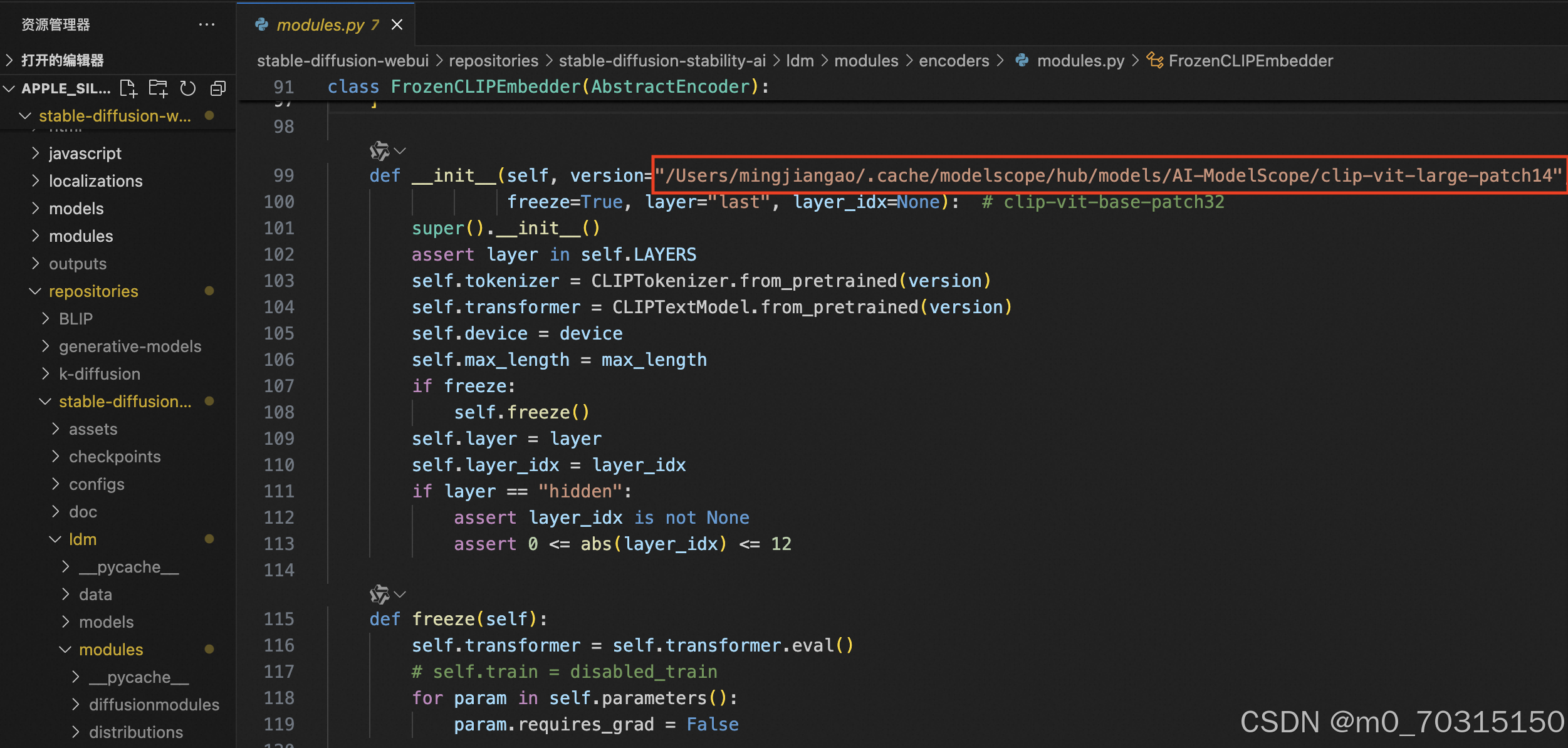
Task: Create a new folder from the Explorer toolbar
Action: point(158,88)
